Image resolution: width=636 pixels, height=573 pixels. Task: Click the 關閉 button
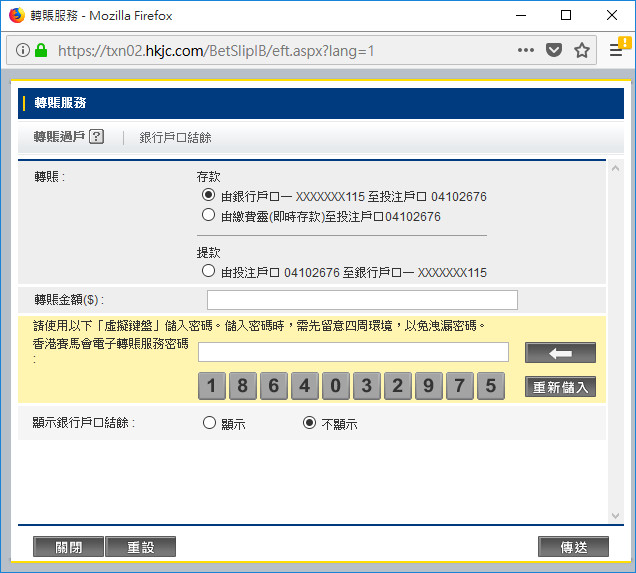pyautogui.click(x=69, y=547)
